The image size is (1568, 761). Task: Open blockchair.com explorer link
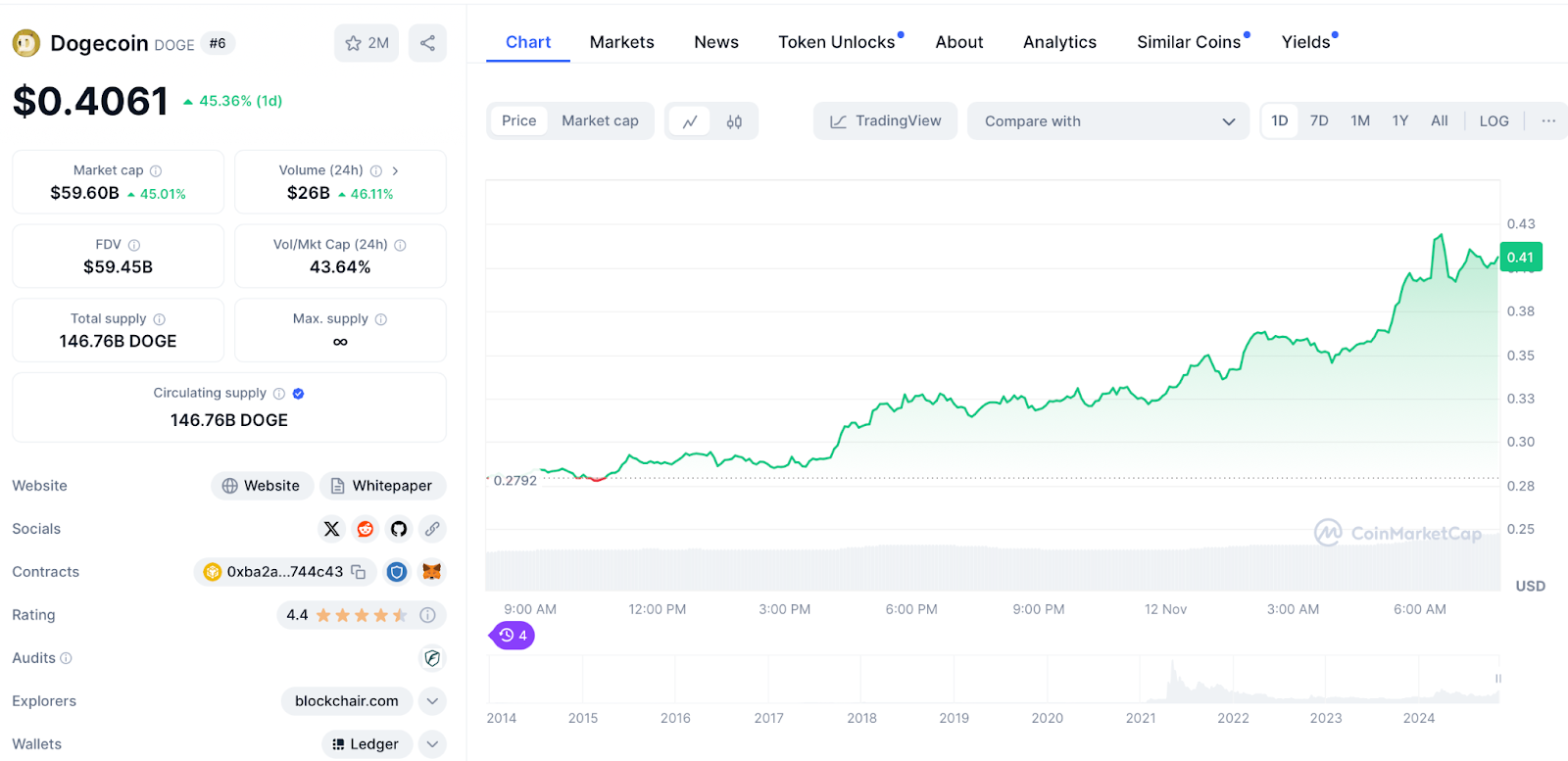(x=347, y=701)
